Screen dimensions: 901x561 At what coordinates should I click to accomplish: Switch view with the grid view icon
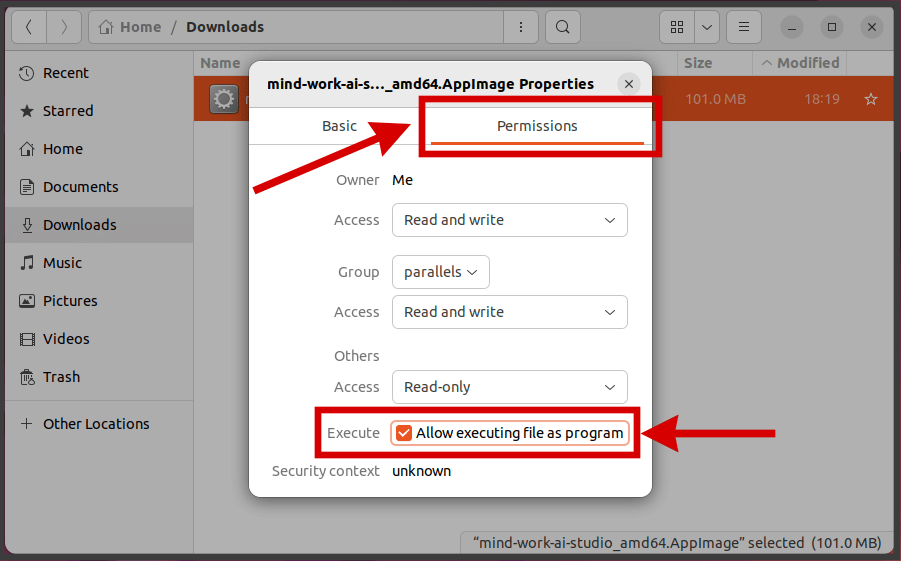[677, 27]
